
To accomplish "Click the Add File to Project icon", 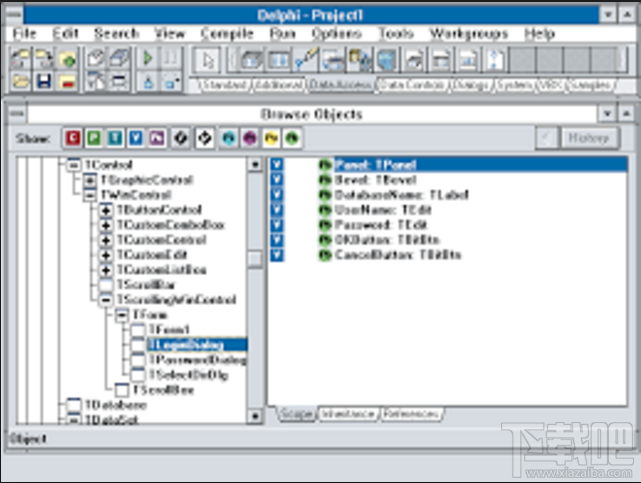I will tap(67, 60).
